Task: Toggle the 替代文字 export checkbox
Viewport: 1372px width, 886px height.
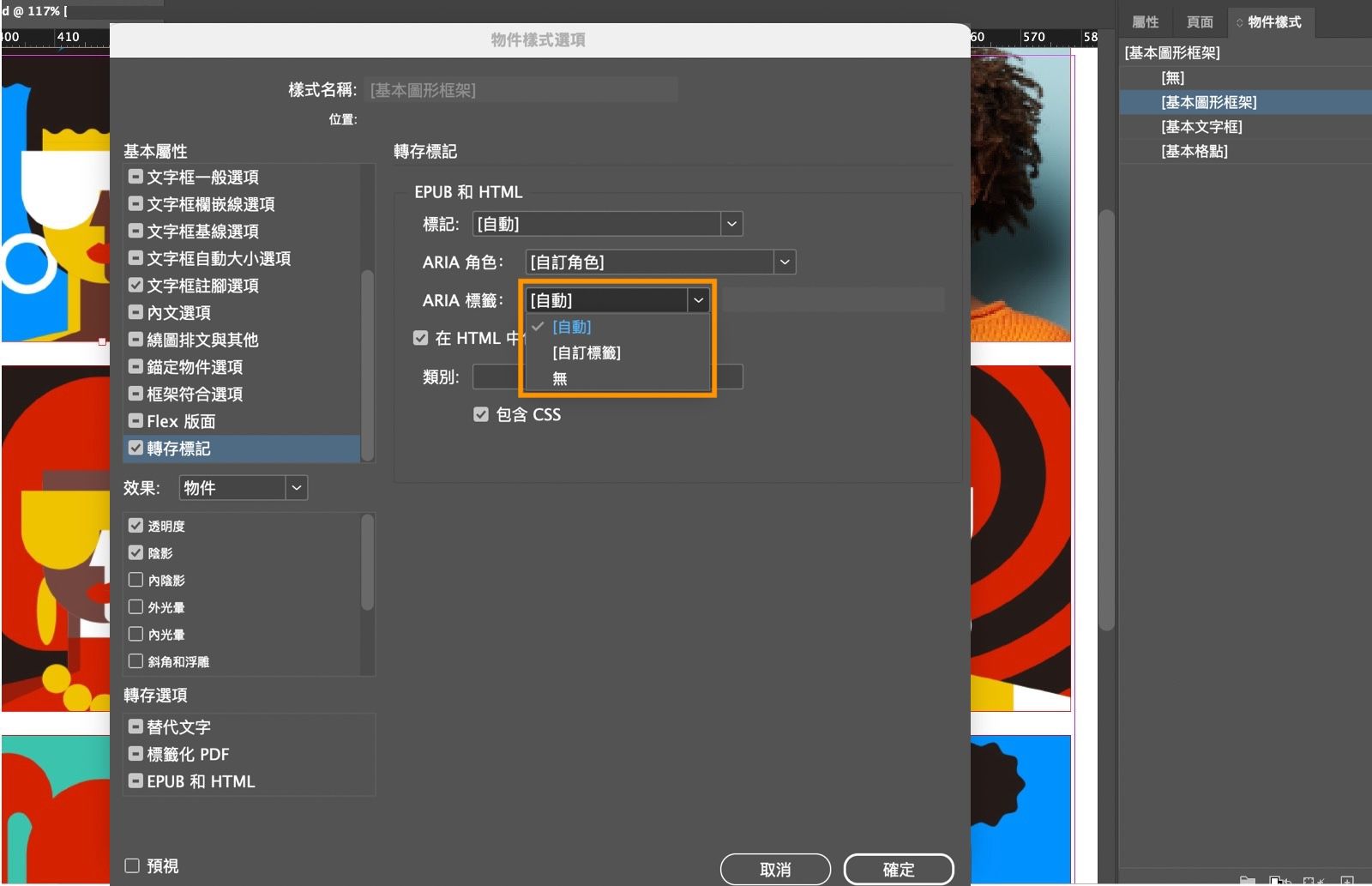Action: (x=135, y=726)
